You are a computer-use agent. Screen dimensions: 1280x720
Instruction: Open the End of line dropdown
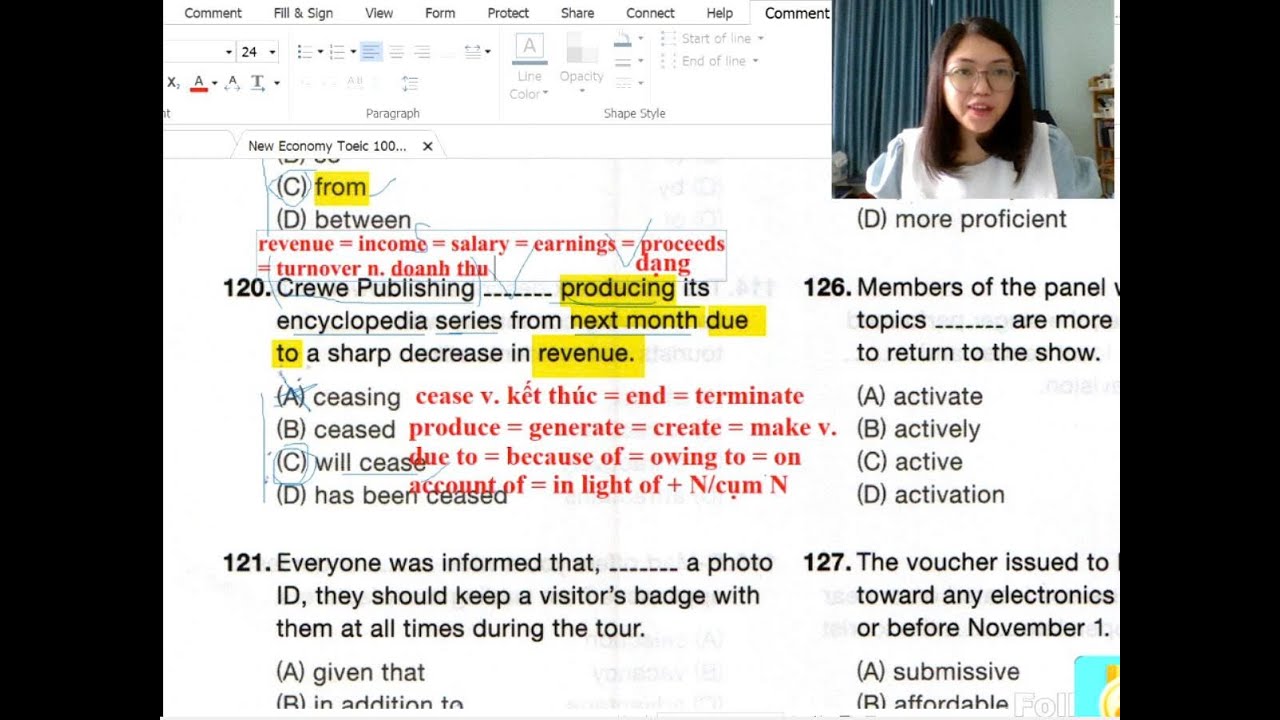click(x=754, y=61)
